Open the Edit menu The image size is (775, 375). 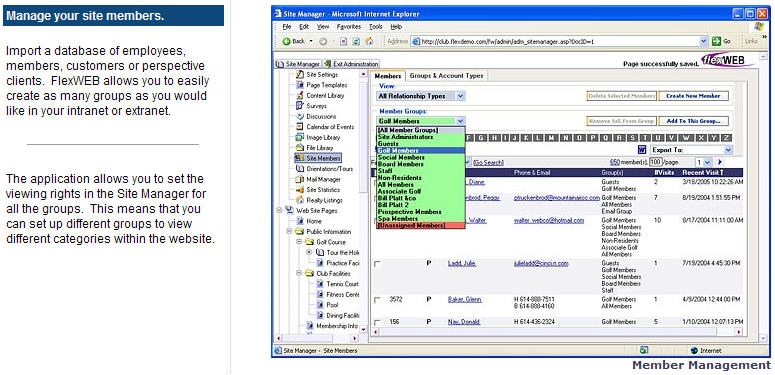coord(304,27)
